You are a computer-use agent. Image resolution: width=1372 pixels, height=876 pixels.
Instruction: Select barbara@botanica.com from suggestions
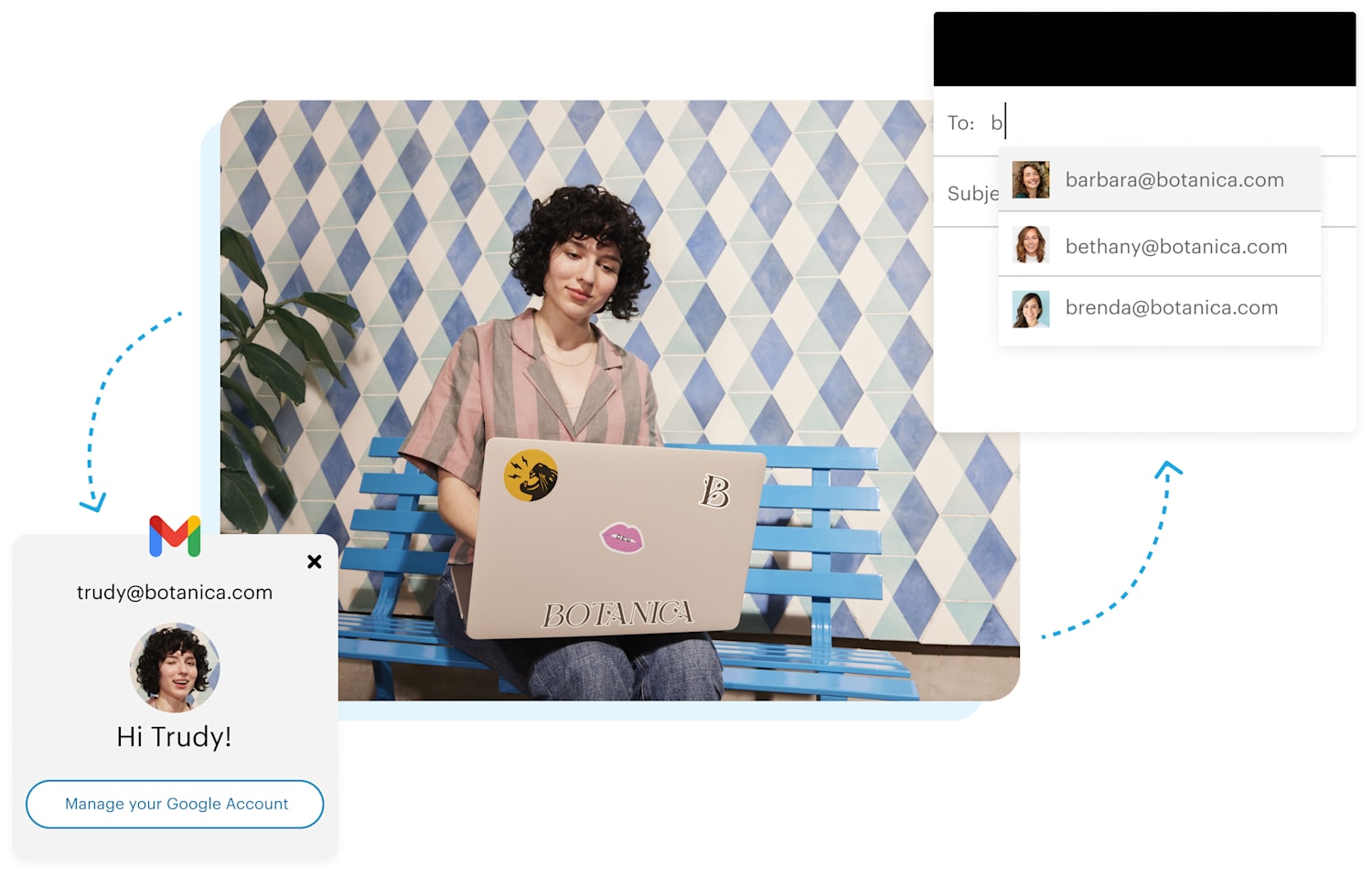[x=1174, y=179]
